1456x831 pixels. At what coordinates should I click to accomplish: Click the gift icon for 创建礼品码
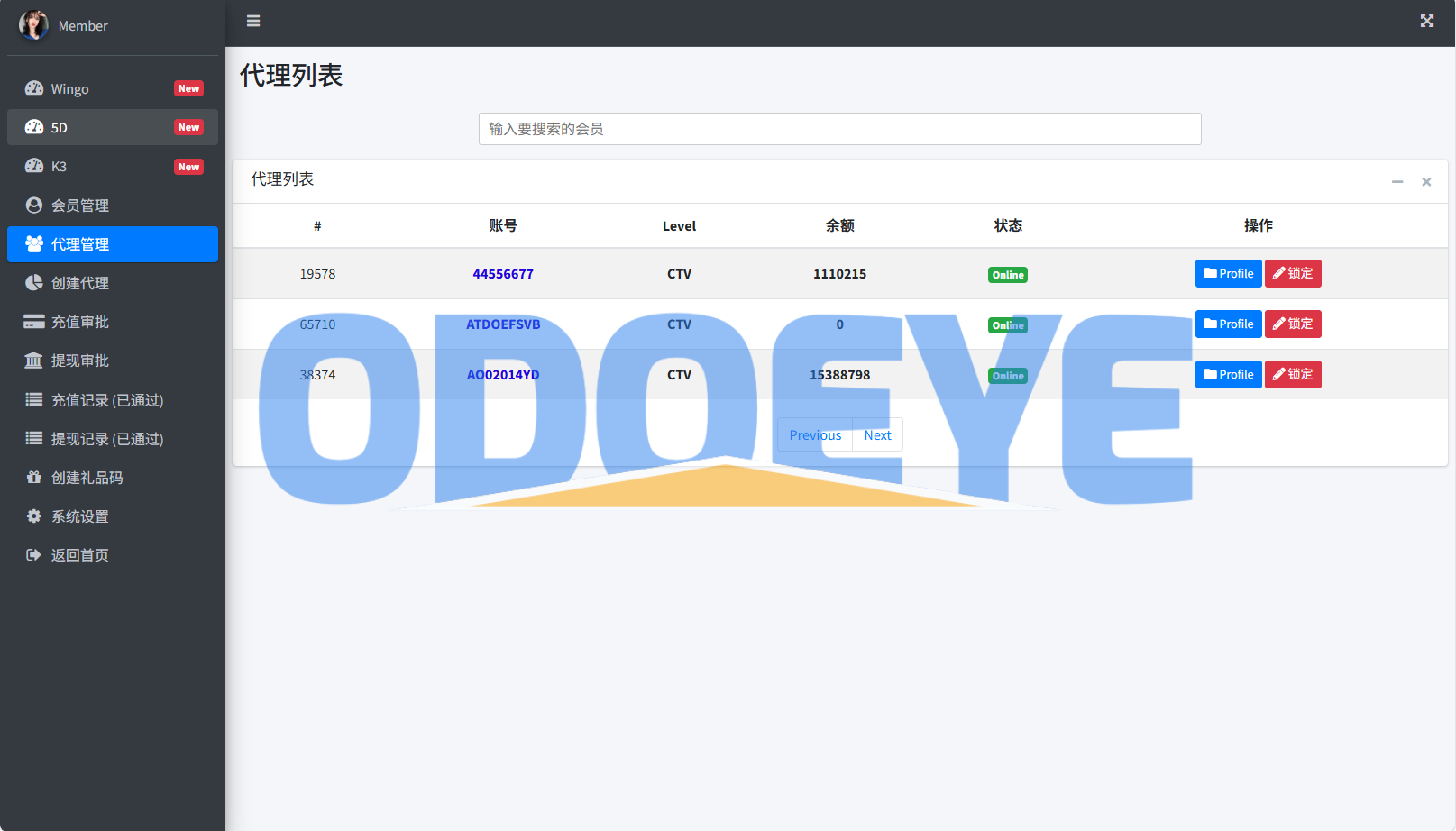pyautogui.click(x=34, y=478)
